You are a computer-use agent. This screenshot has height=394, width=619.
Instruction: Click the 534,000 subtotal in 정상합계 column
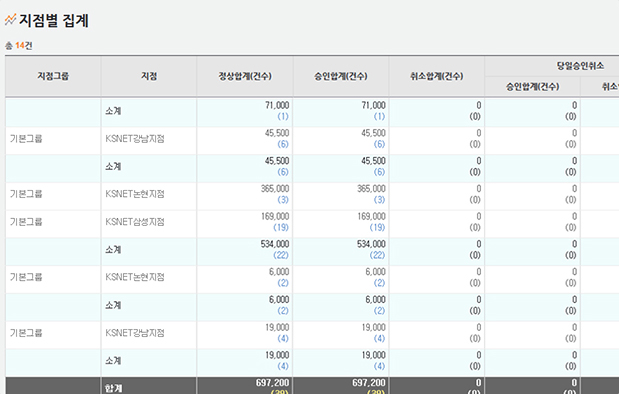[275, 244]
